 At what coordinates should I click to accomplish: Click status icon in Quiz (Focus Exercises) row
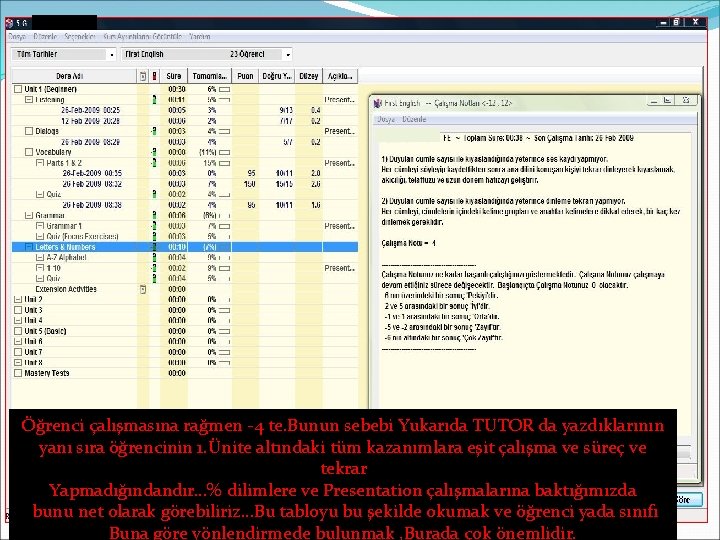click(154, 236)
